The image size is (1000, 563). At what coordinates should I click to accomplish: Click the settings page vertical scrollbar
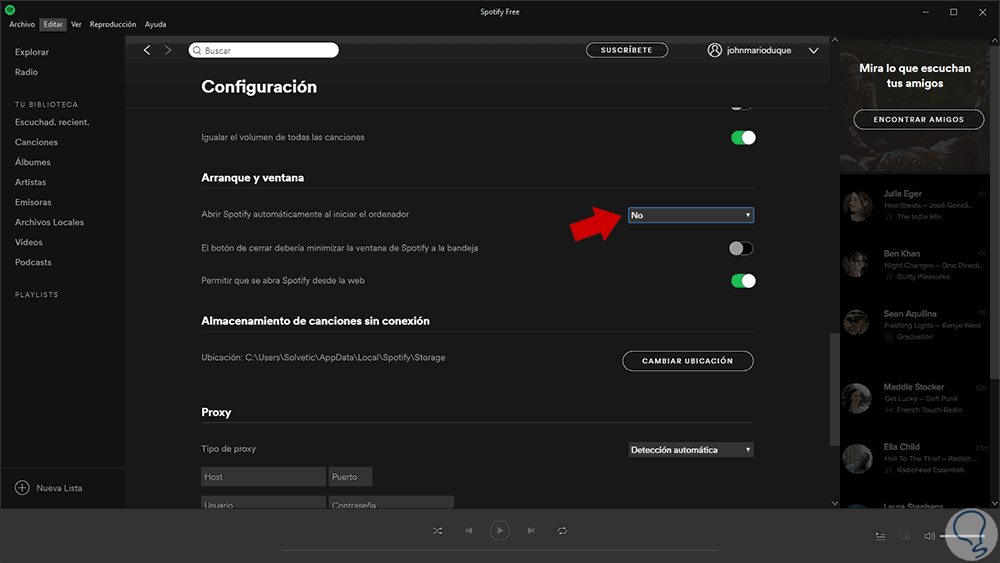click(834, 389)
